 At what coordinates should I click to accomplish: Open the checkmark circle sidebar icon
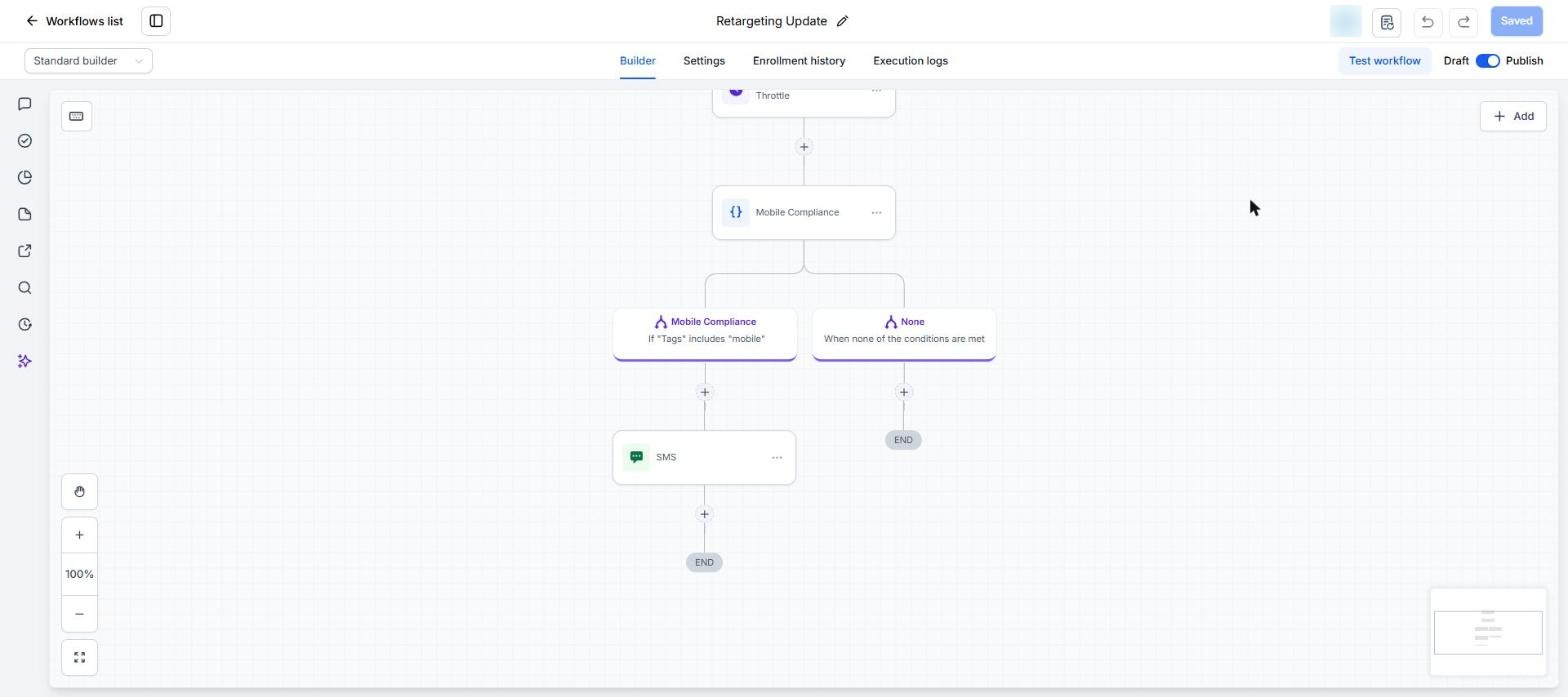[25, 141]
